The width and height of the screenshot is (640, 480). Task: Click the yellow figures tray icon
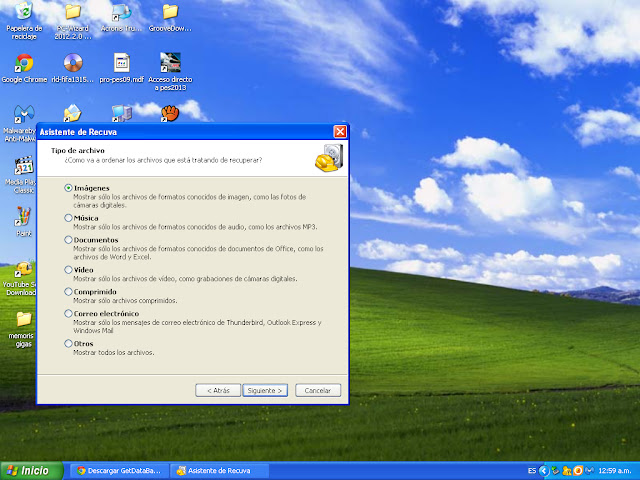567,471
